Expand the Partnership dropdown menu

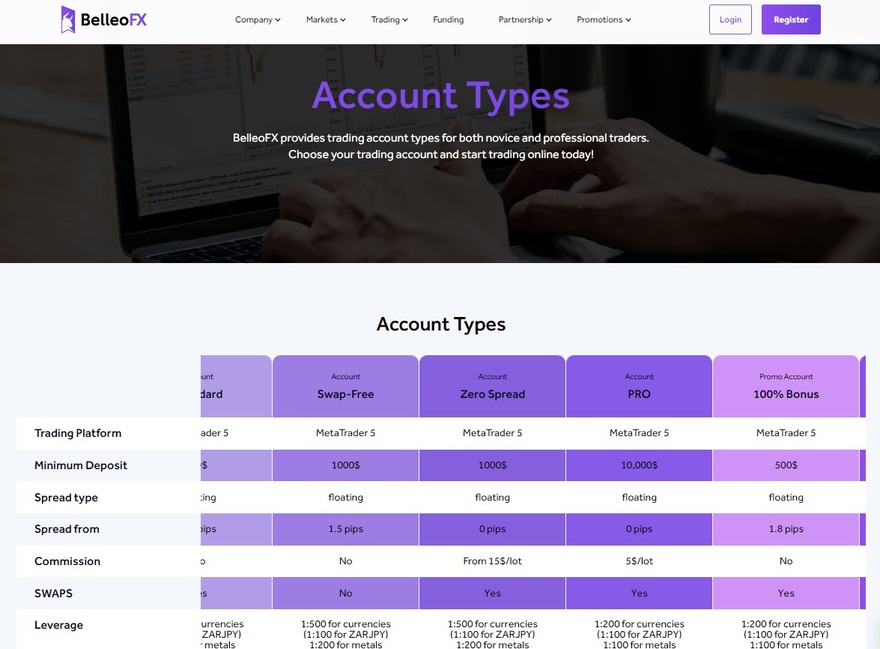[525, 20]
